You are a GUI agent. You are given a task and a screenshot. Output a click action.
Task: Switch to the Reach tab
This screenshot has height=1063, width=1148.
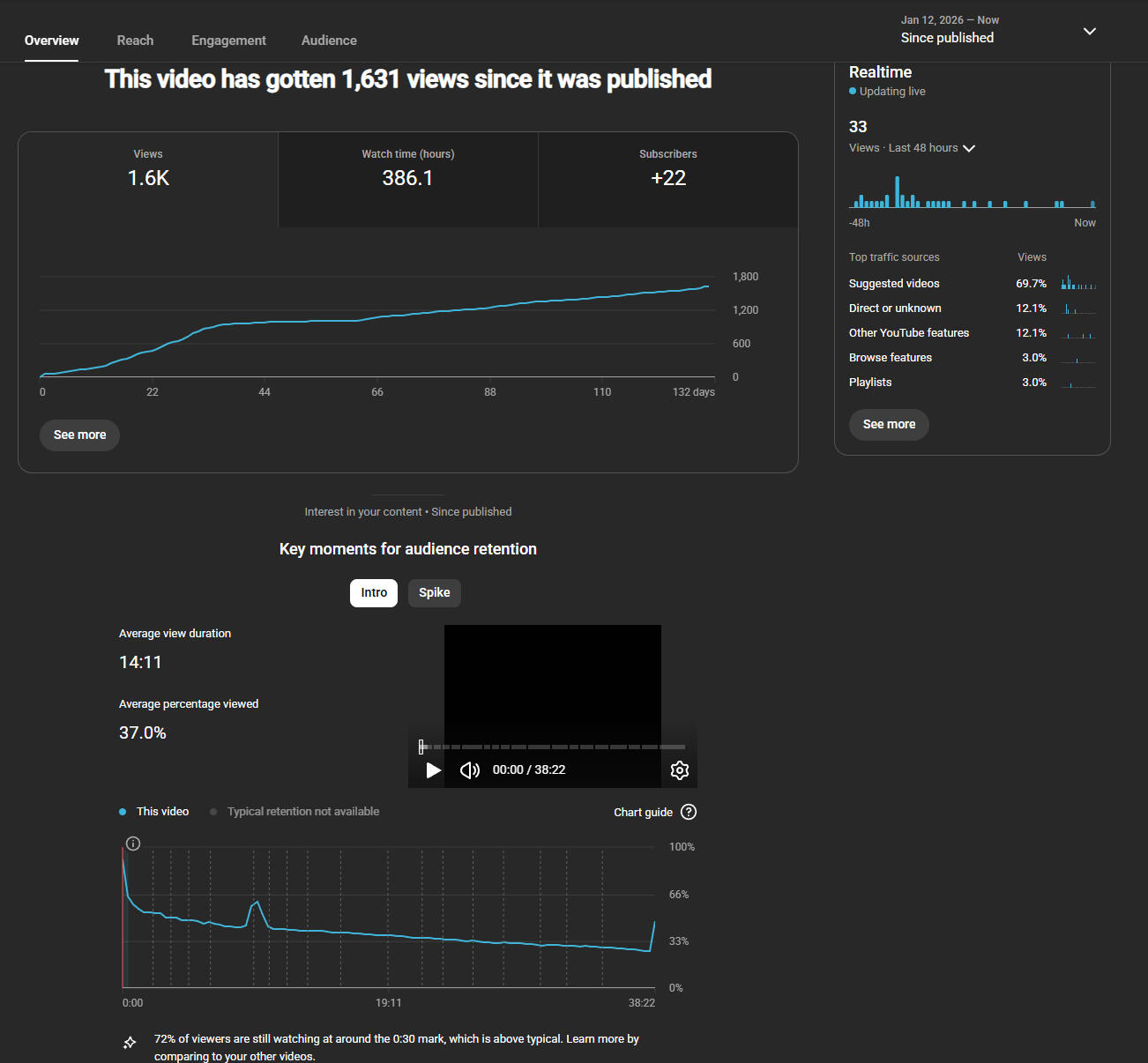(x=135, y=41)
